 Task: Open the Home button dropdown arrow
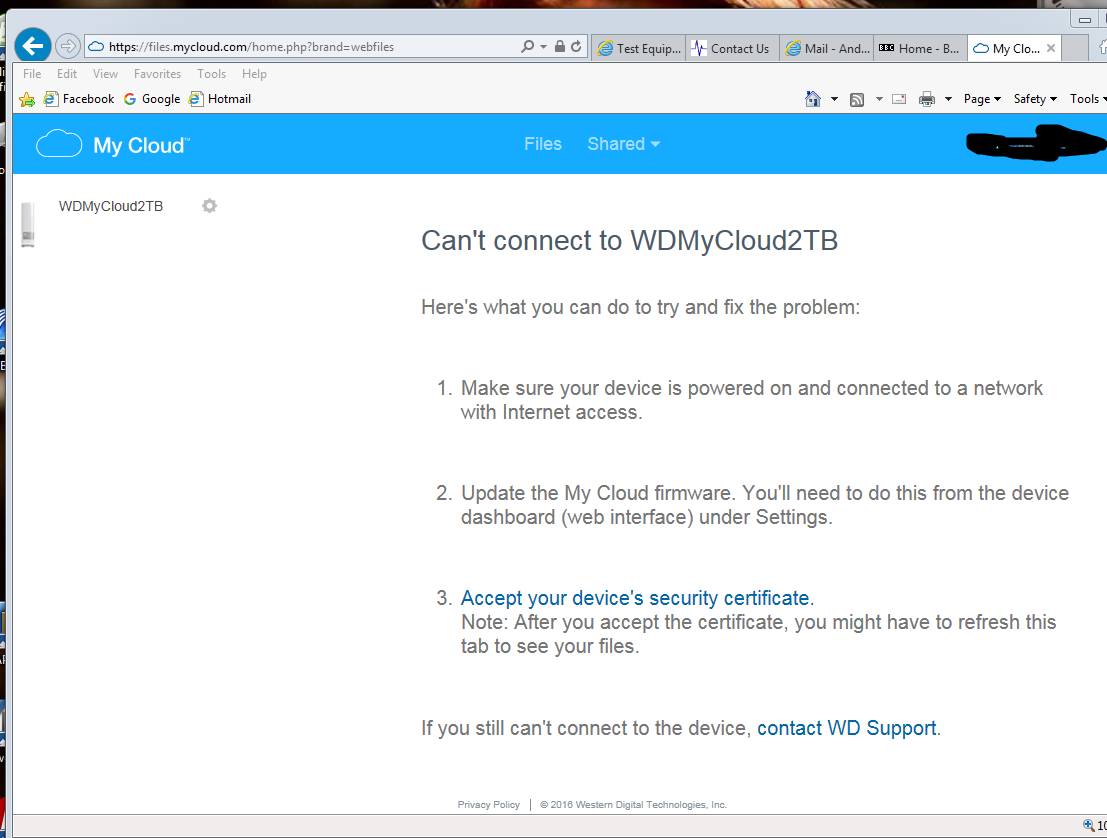[x=834, y=100]
